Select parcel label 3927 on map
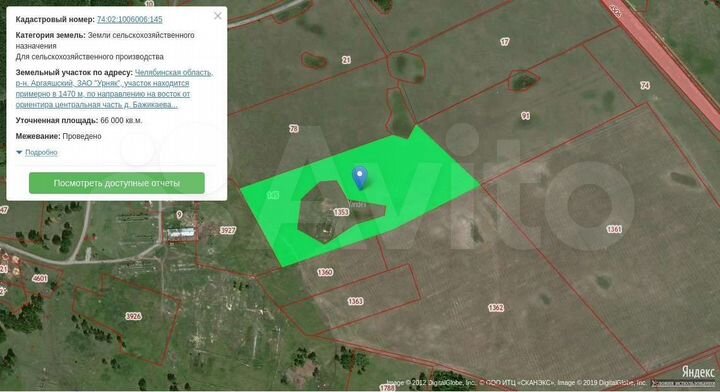 click(228, 230)
